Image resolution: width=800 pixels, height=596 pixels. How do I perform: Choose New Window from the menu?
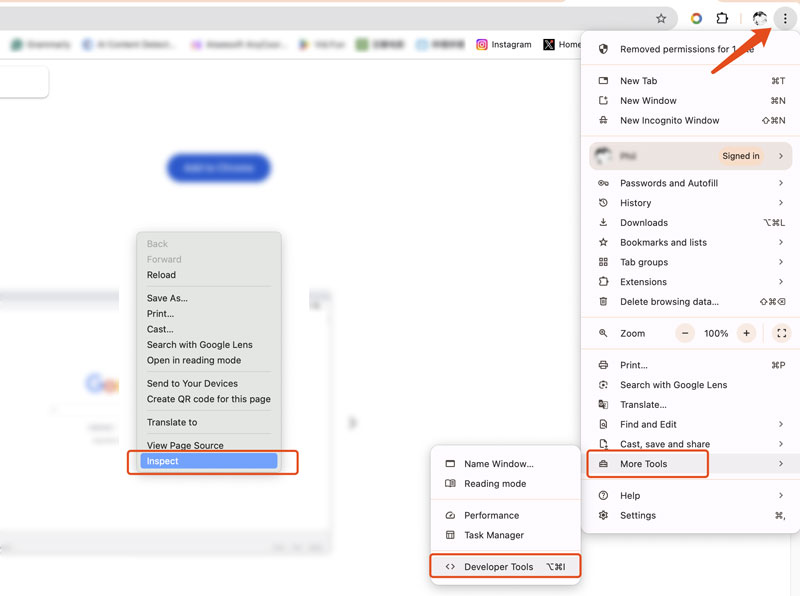(x=691, y=101)
